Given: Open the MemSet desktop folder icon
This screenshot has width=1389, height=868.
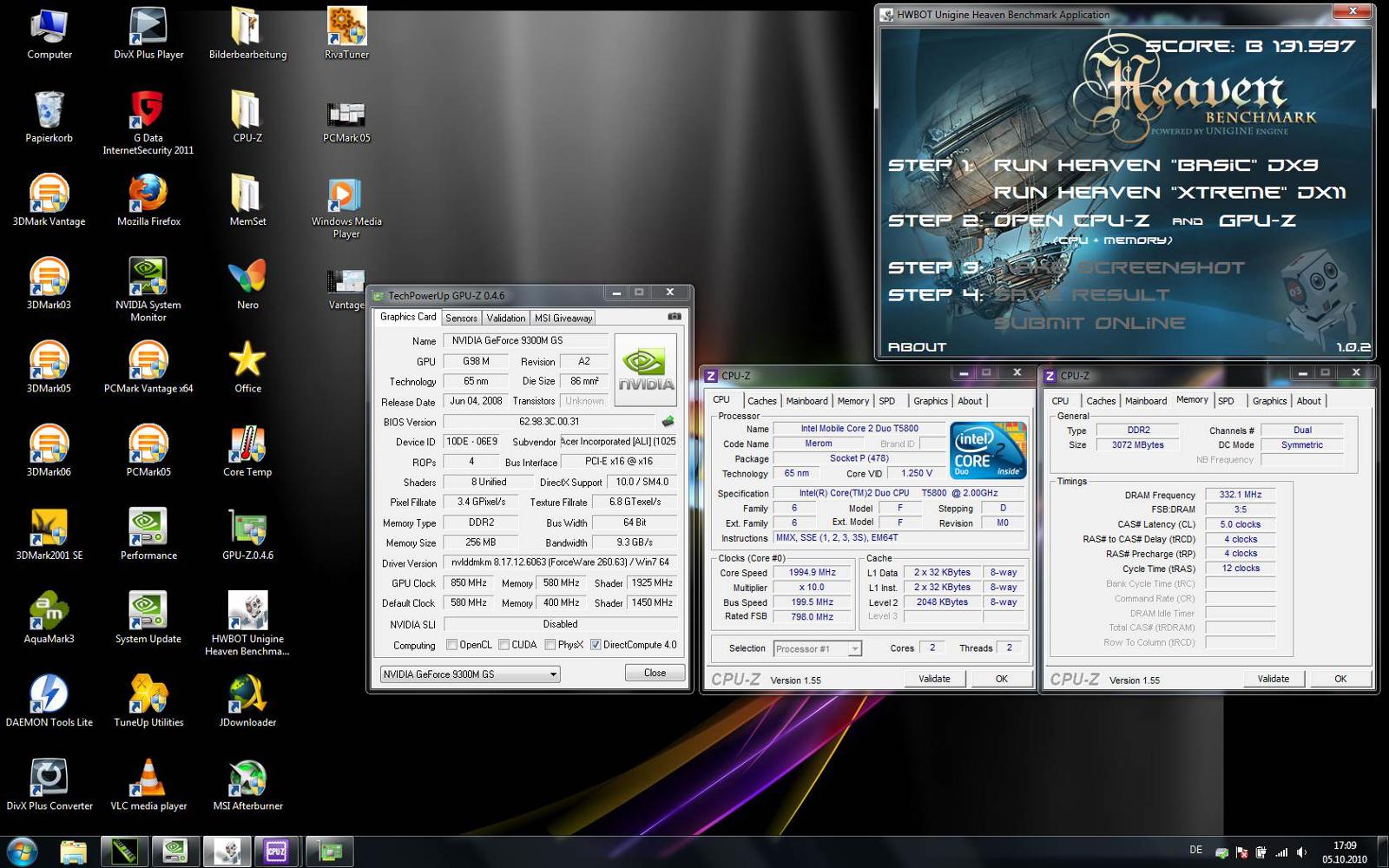Looking at the screenshot, I should (x=247, y=201).
